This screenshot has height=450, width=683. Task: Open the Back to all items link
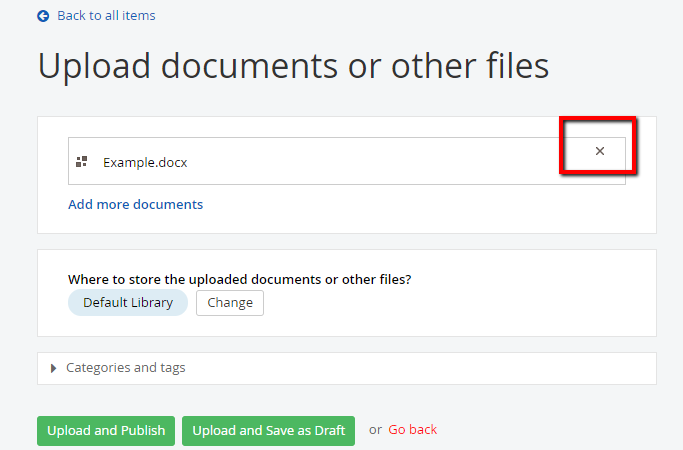tap(106, 16)
